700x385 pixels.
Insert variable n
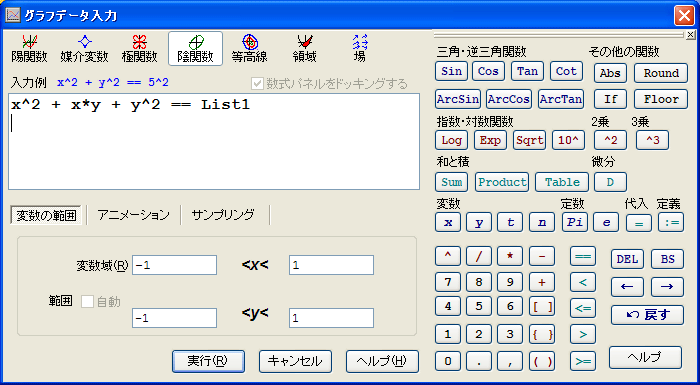coord(542,222)
